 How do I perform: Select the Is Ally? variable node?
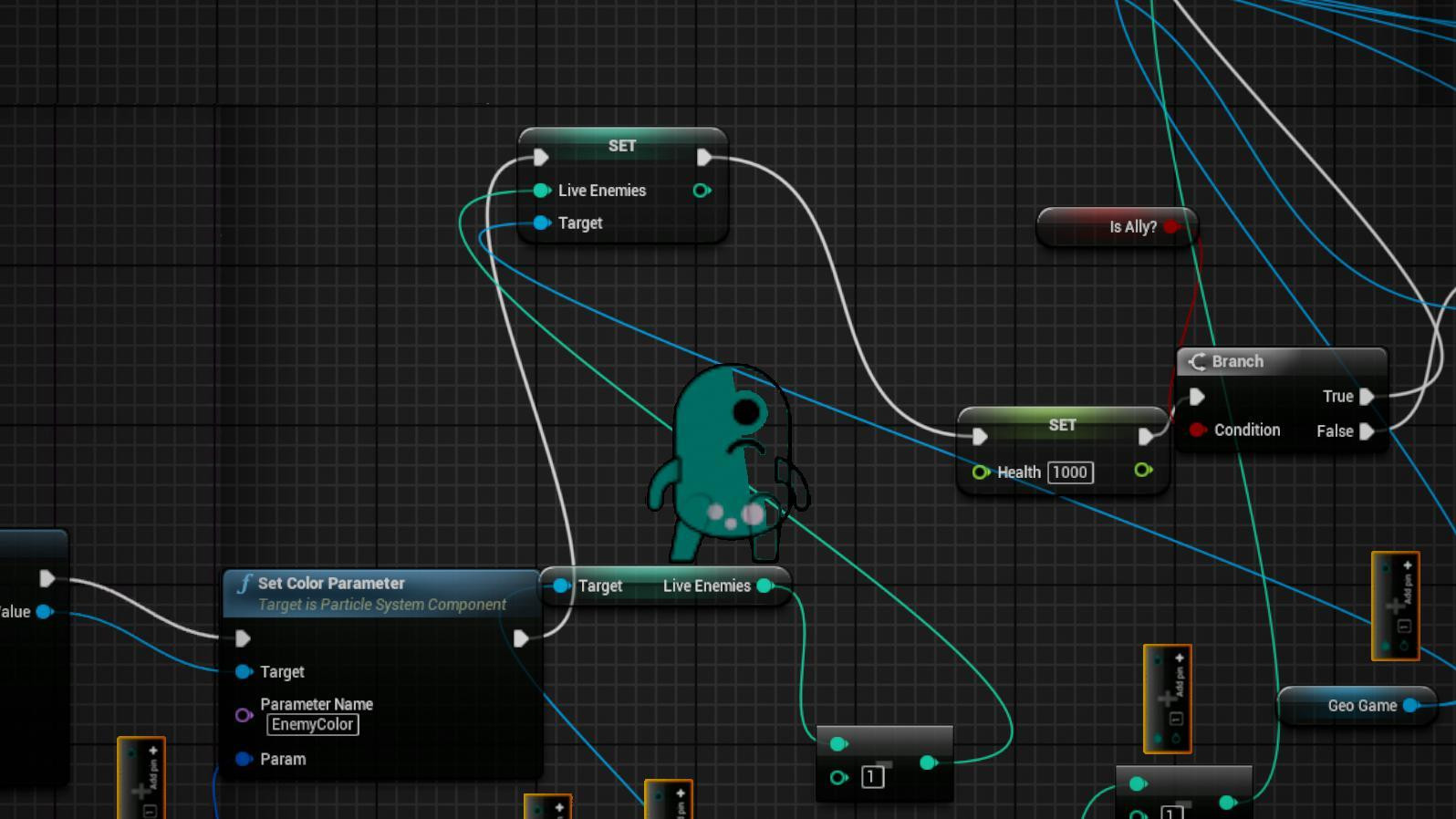click(x=1117, y=227)
